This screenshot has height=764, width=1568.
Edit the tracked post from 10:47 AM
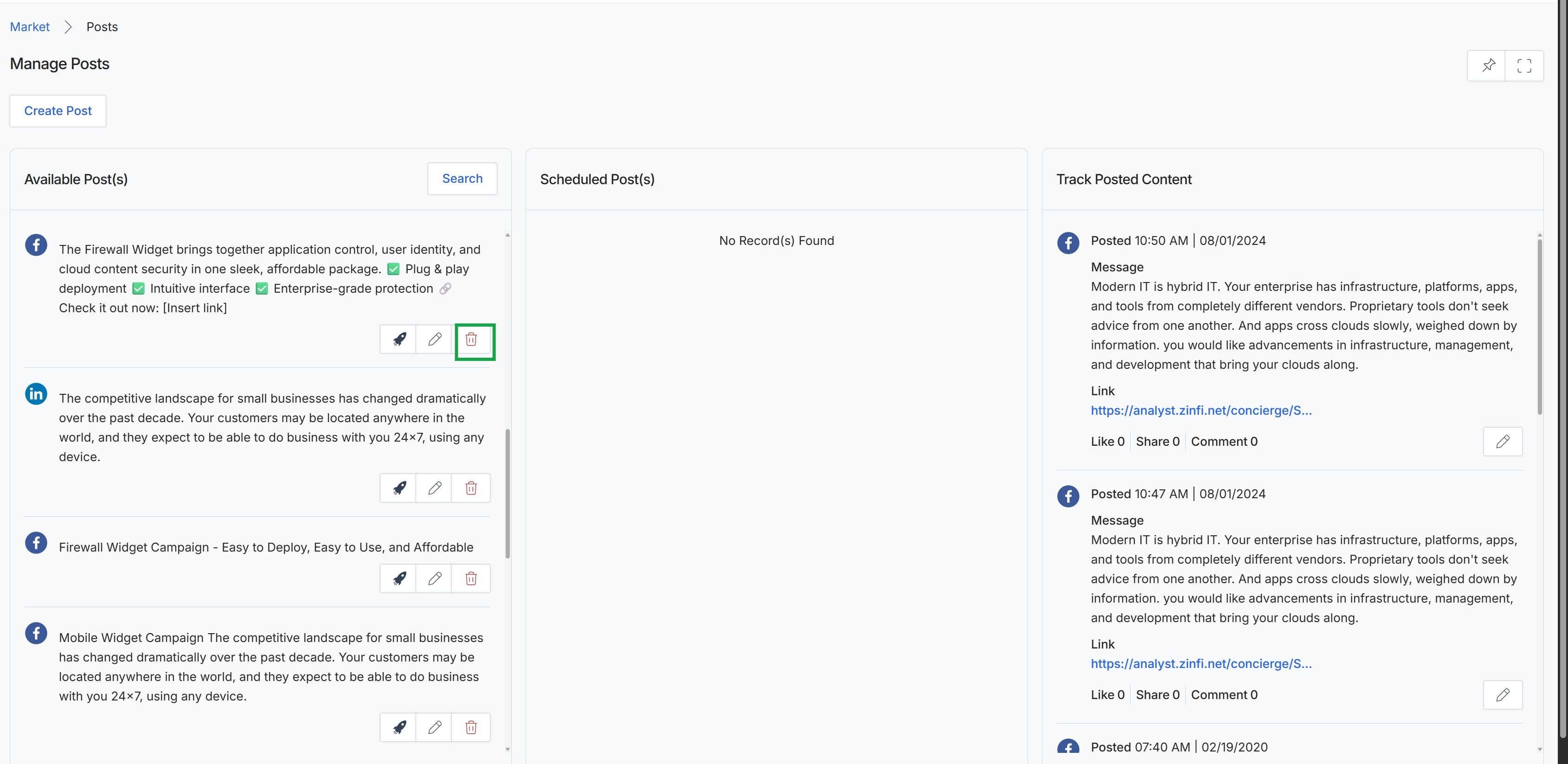(x=1503, y=694)
